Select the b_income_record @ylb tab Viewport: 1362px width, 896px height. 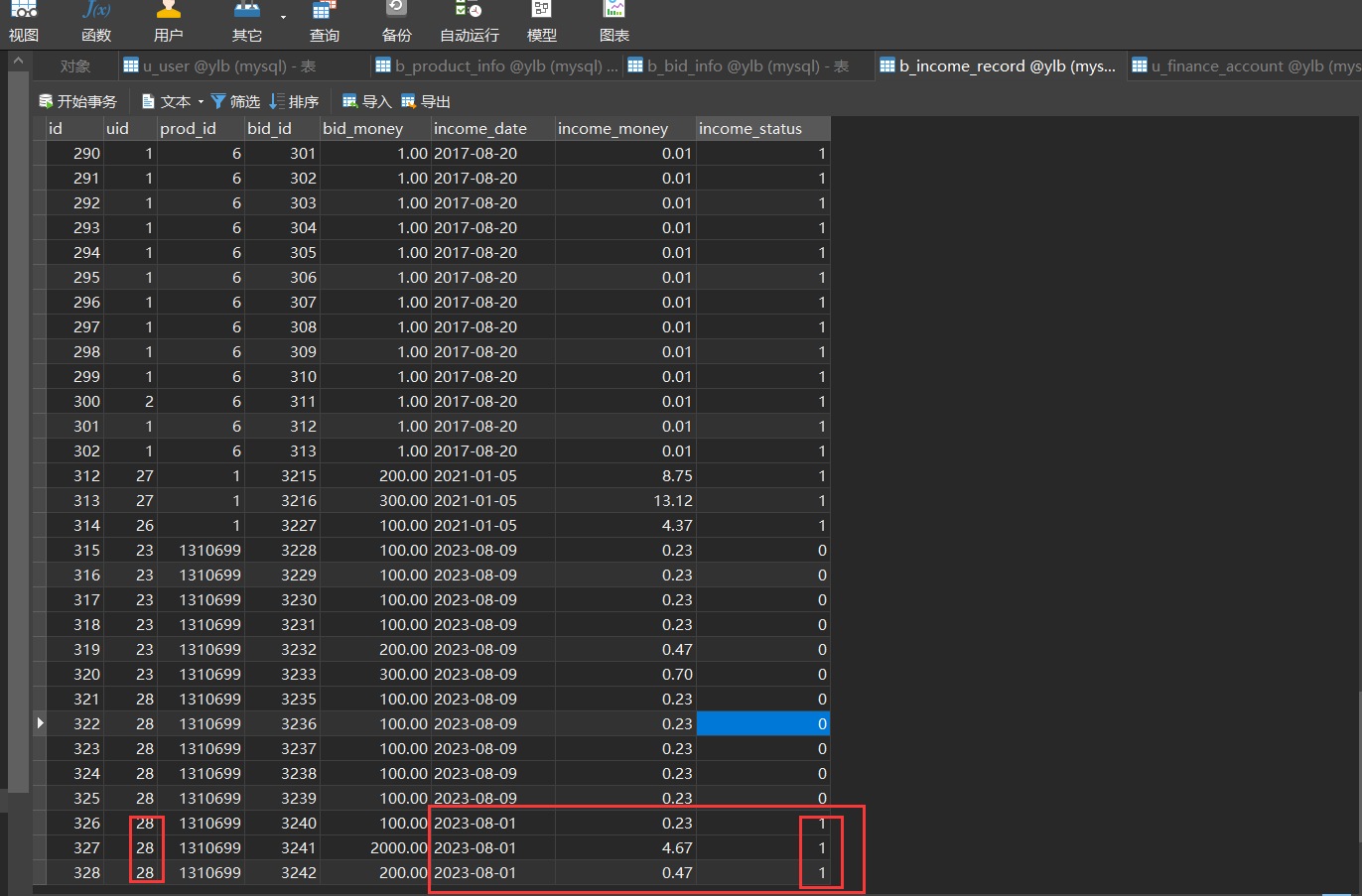pyautogui.click(x=999, y=66)
